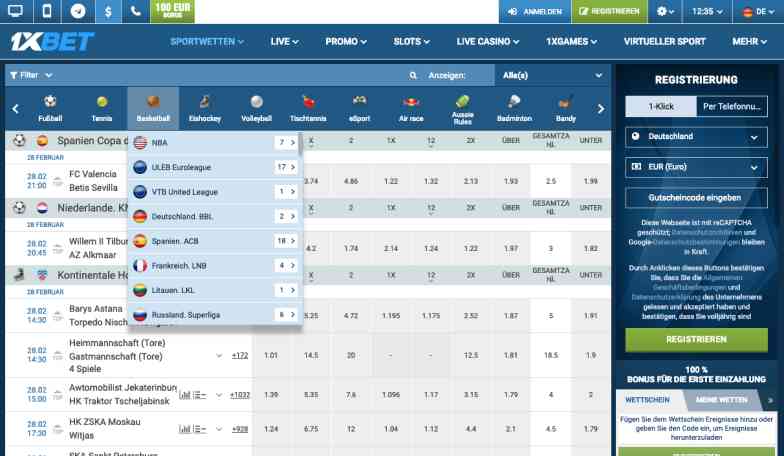Open the payments dollar icon

pyautogui.click(x=108, y=11)
